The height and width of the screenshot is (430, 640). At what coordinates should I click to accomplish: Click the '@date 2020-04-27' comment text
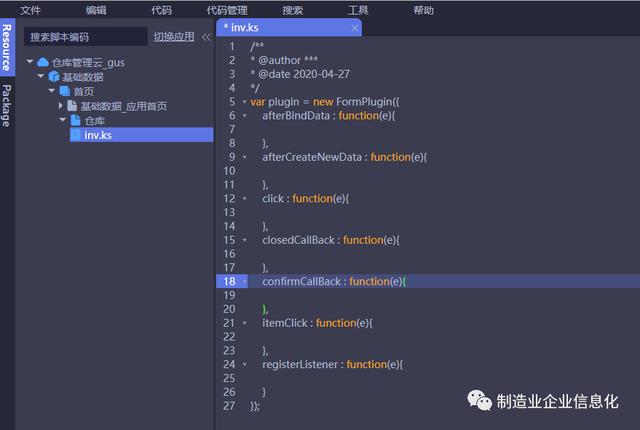[x=304, y=74]
